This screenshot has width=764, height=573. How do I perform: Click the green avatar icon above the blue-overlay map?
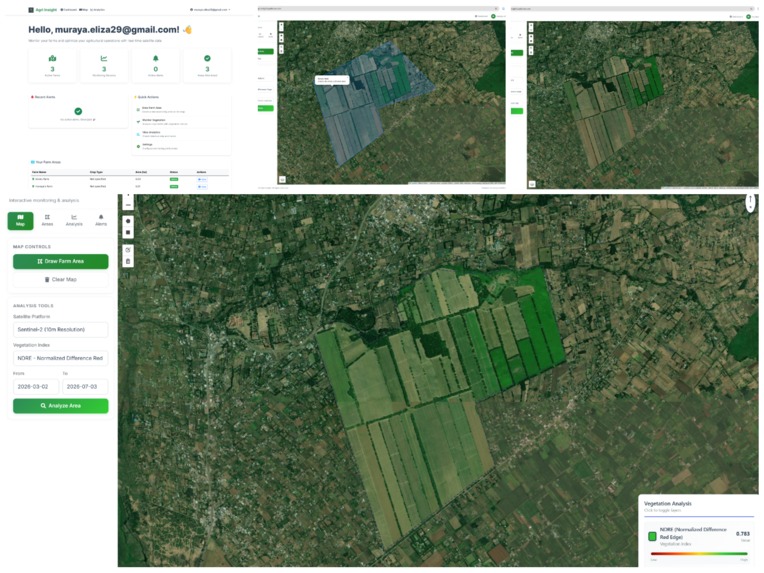494,16
